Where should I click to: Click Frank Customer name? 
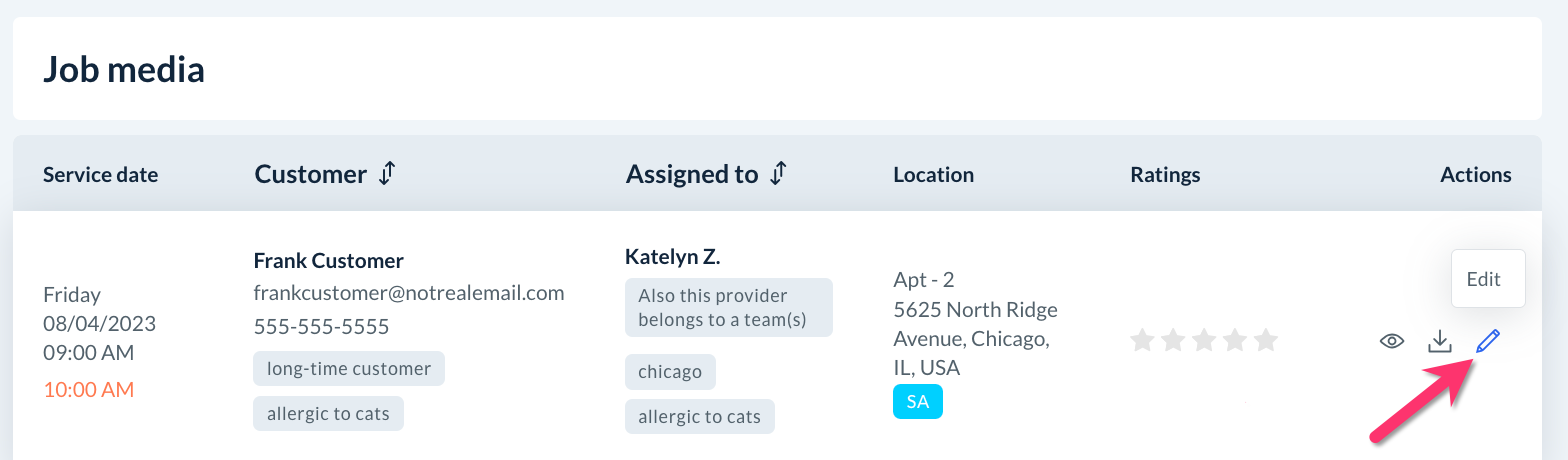coord(328,261)
